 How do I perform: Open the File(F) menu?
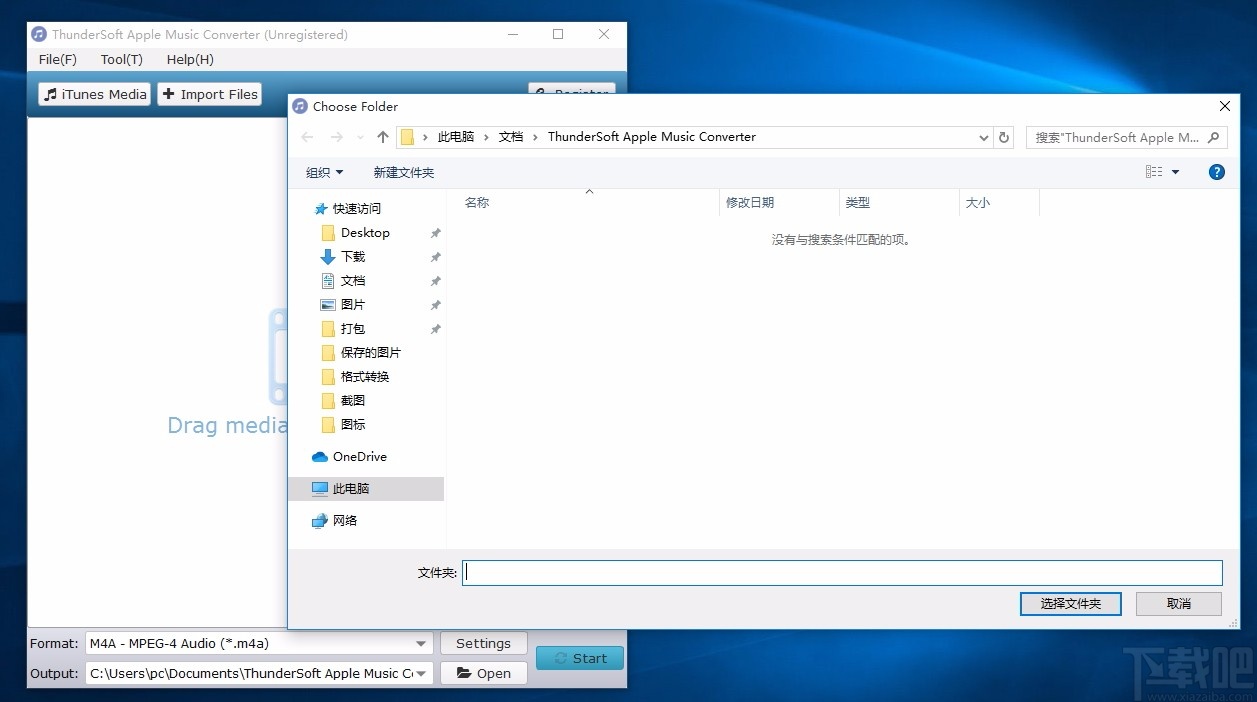coord(57,59)
